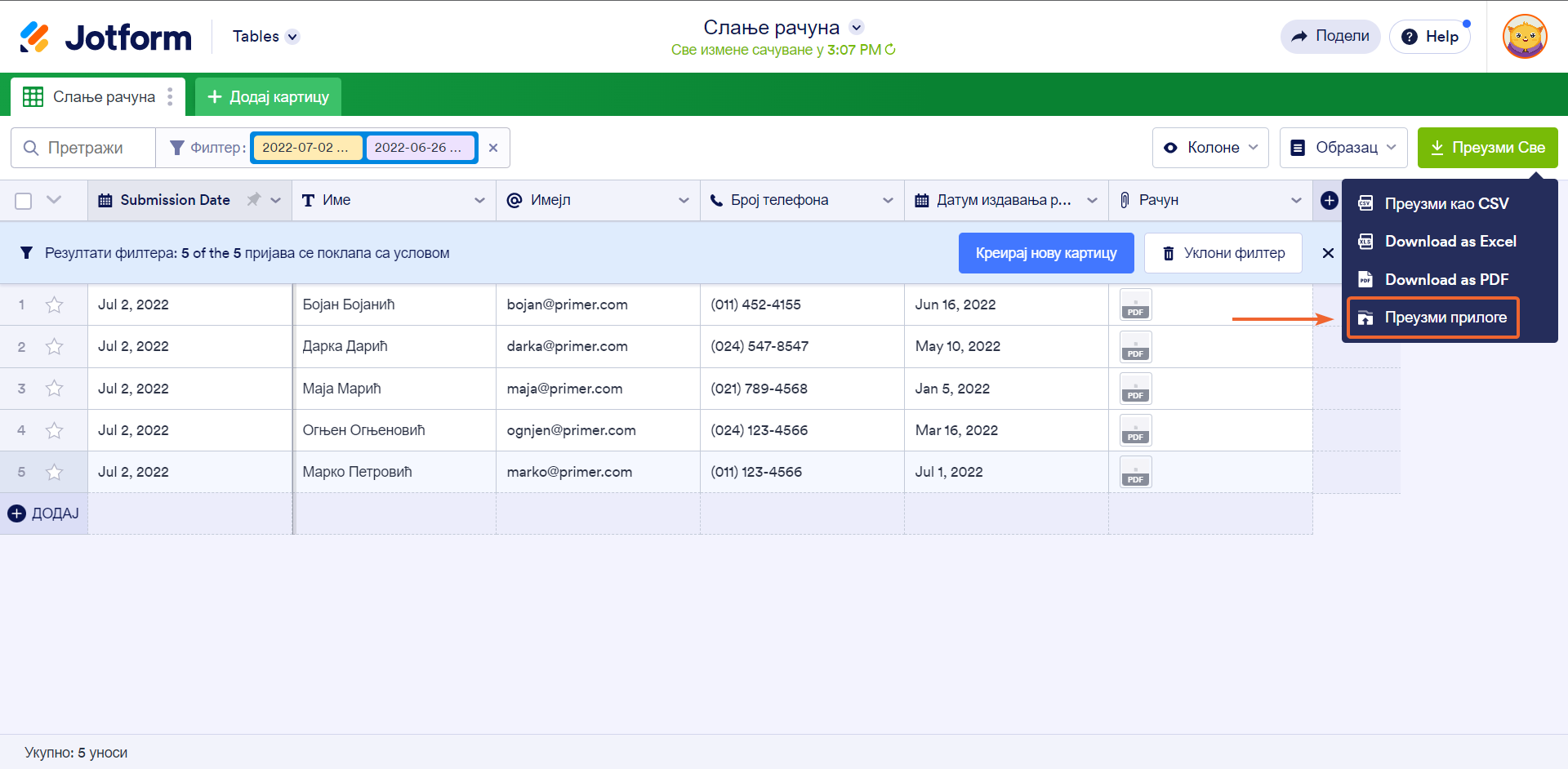Image resolution: width=1568 pixels, height=769 pixels.
Task: Expand the Tables dropdown in header
Action: (265, 37)
